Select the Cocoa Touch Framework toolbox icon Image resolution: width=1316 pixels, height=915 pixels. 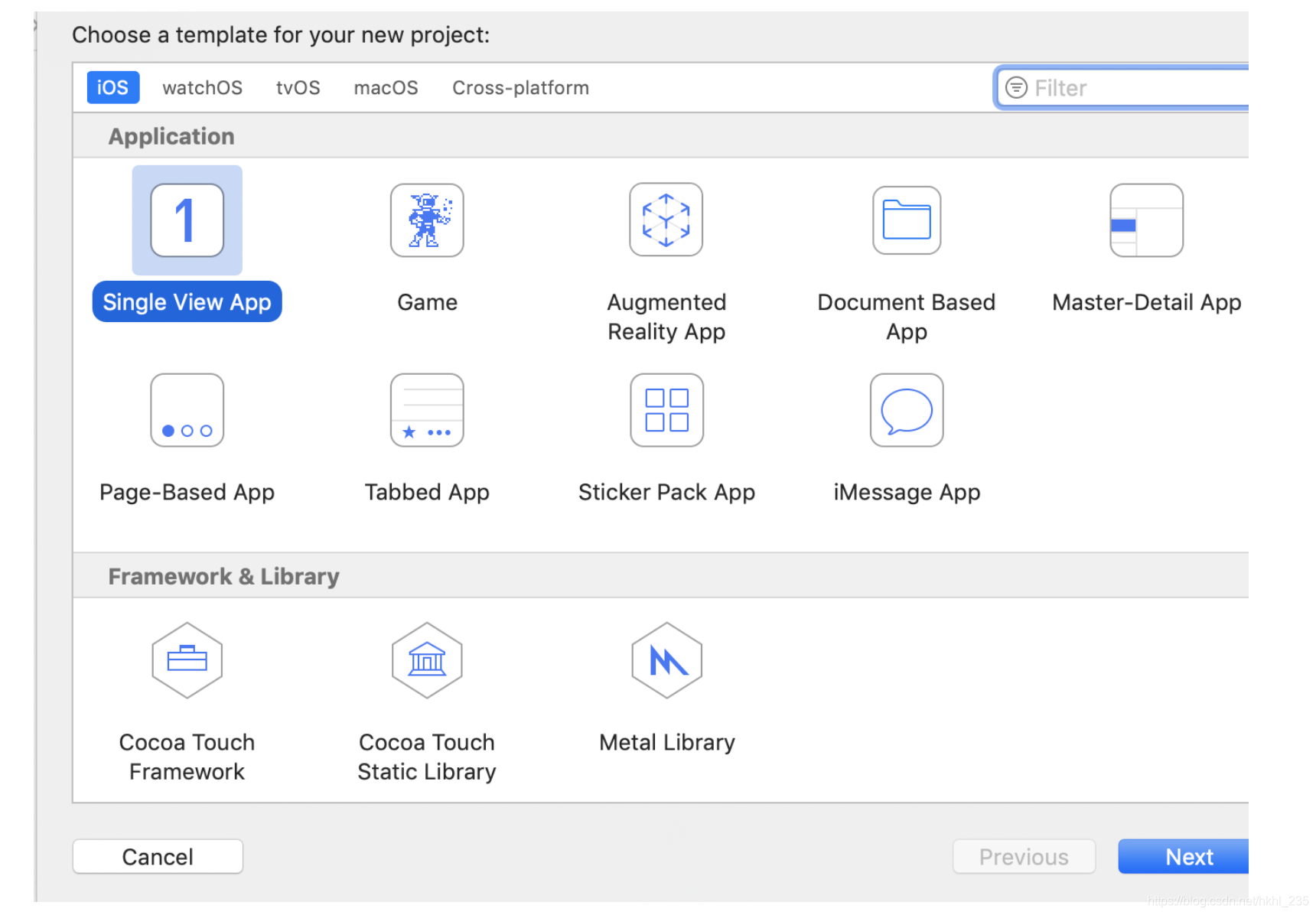[187, 660]
